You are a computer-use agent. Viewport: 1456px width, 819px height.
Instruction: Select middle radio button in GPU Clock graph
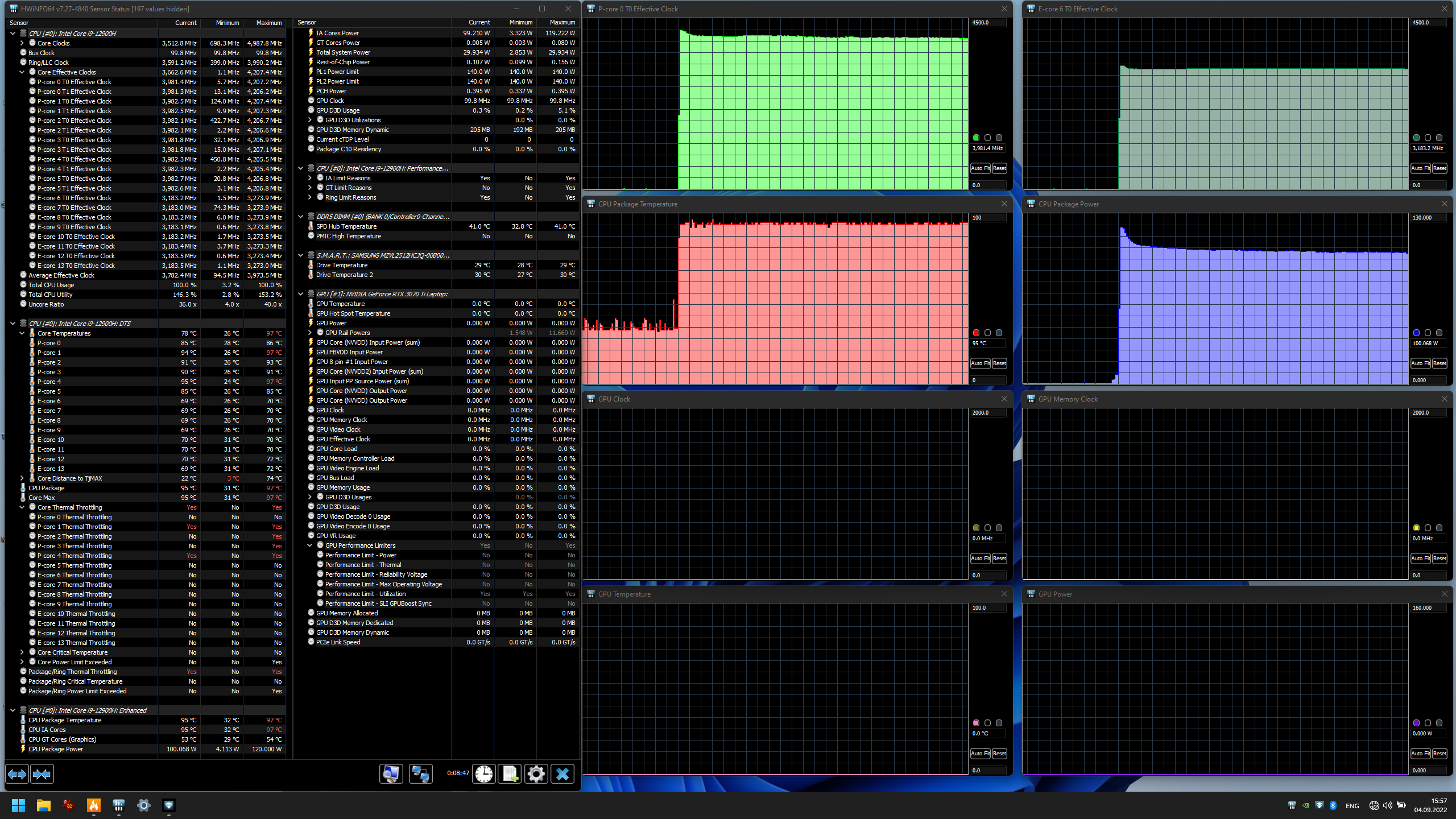[988, 528]
